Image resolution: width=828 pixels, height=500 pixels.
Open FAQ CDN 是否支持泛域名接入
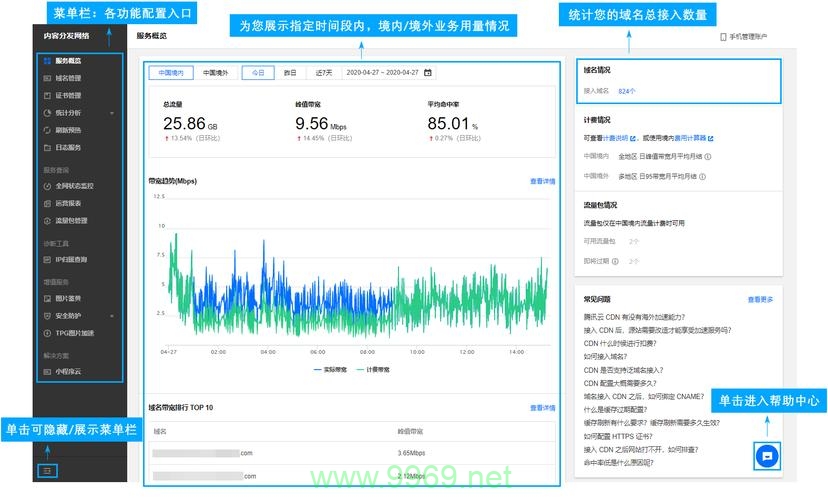click(624, 370)
